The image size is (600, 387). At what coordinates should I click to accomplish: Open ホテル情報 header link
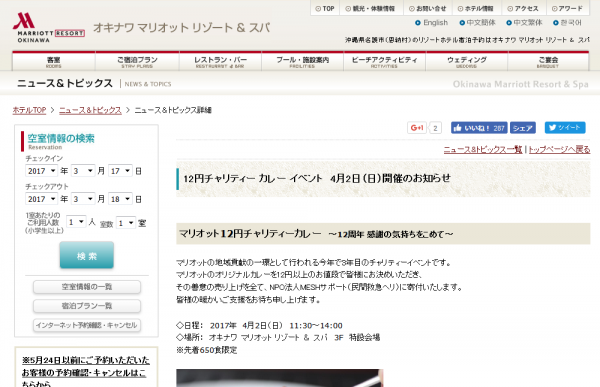point(476,8)
